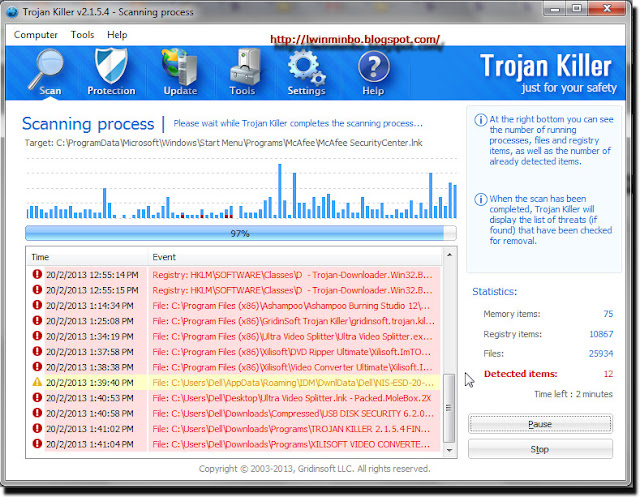The width and height of the screenshot is (640, 497).
Task: Click the alert icon for the 1:37:58 PM entry
Action: [37, 351]
